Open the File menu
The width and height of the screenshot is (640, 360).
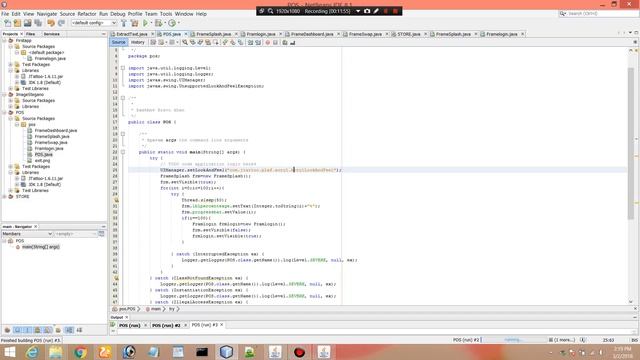5,14
